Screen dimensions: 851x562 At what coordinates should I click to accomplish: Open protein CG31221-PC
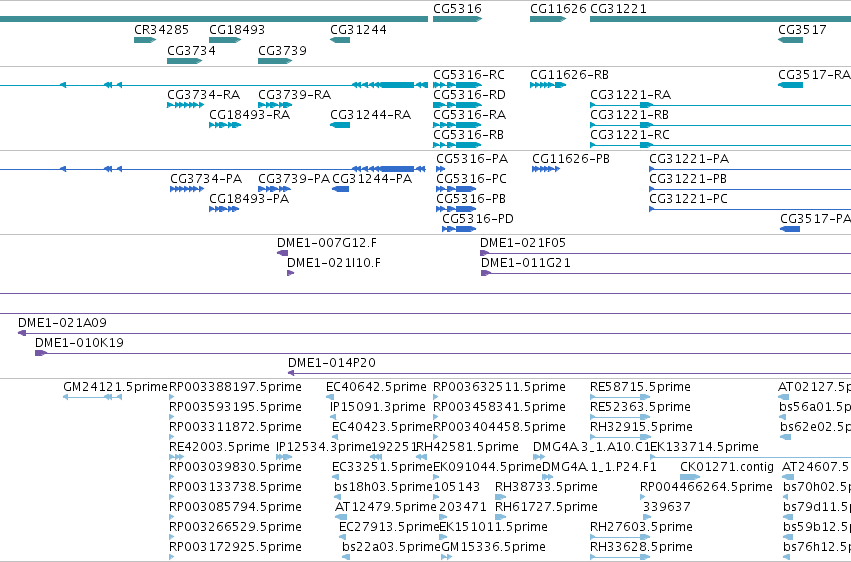pos(750,209)
